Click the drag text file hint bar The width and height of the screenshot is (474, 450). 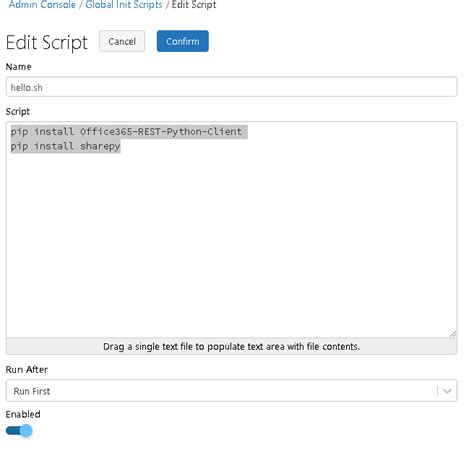tap(231, 347)
